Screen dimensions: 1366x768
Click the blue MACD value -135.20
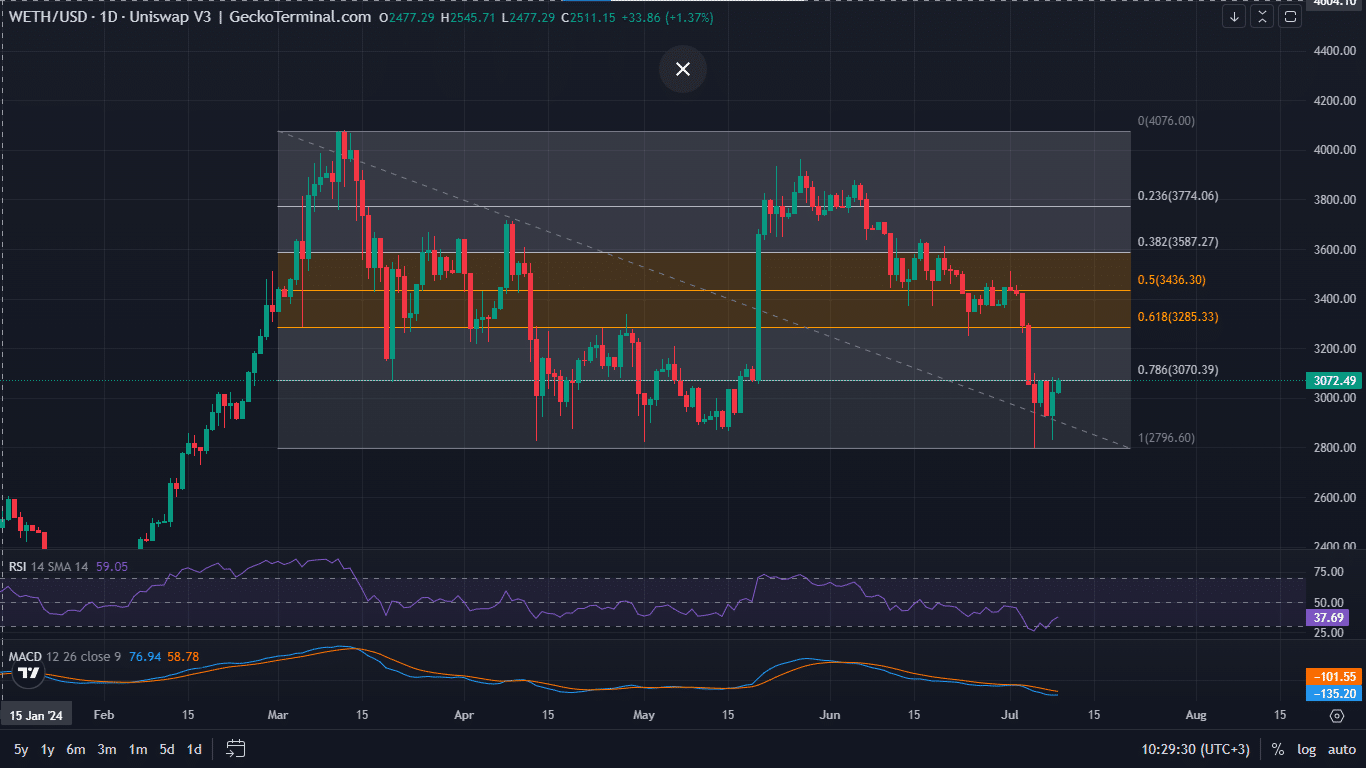[1334, 693]
